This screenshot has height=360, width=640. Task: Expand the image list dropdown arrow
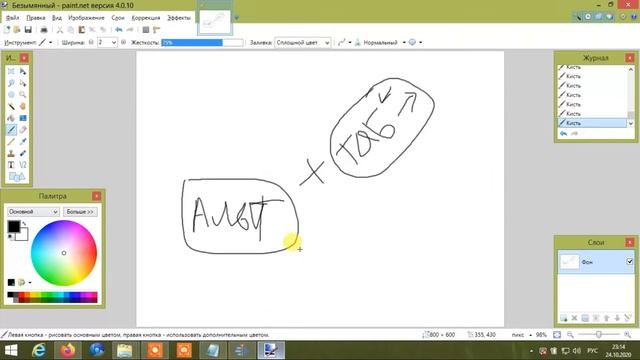[x=236, y=18]
